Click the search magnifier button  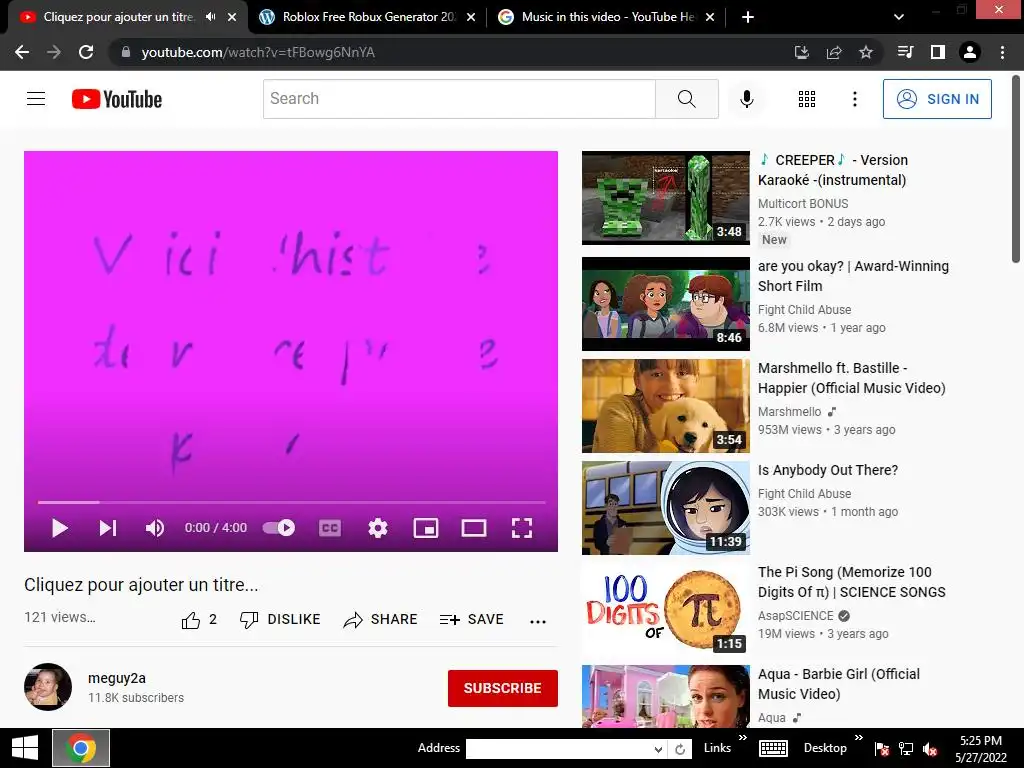pyautogui.click(x=686, y=99)
